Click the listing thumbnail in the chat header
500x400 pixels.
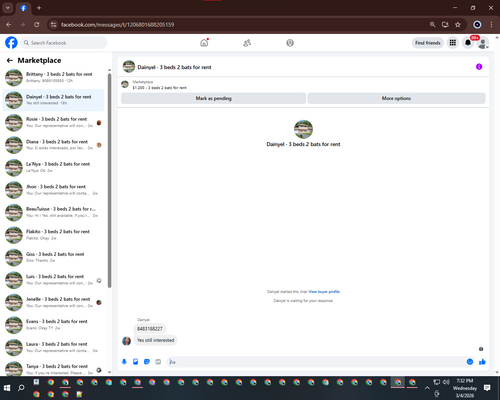click(129, 67)
